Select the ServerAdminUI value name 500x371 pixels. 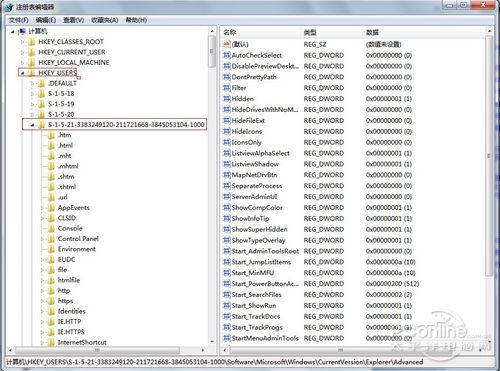click(x=254, y=197)
